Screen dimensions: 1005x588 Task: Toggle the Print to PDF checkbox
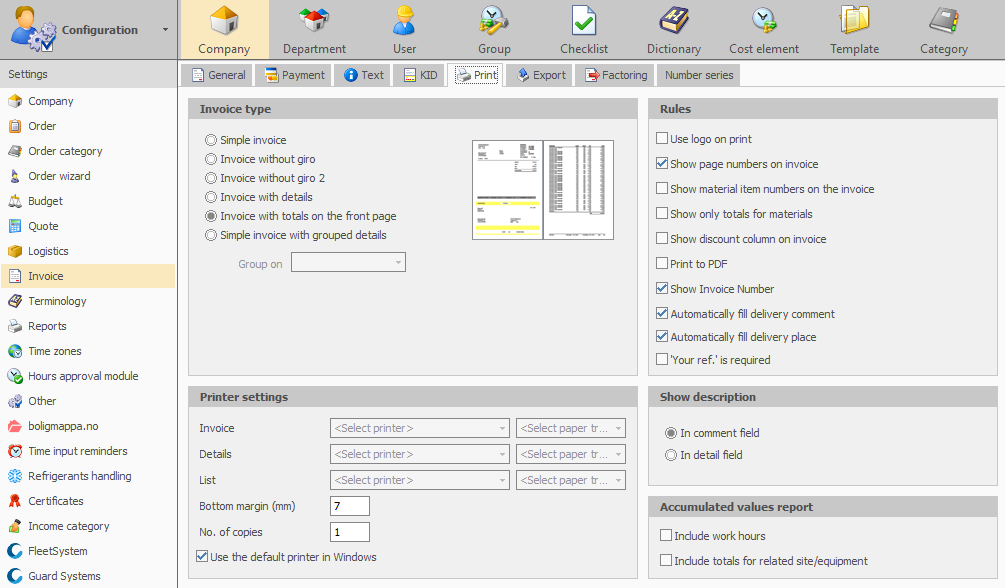pos(662,264)
